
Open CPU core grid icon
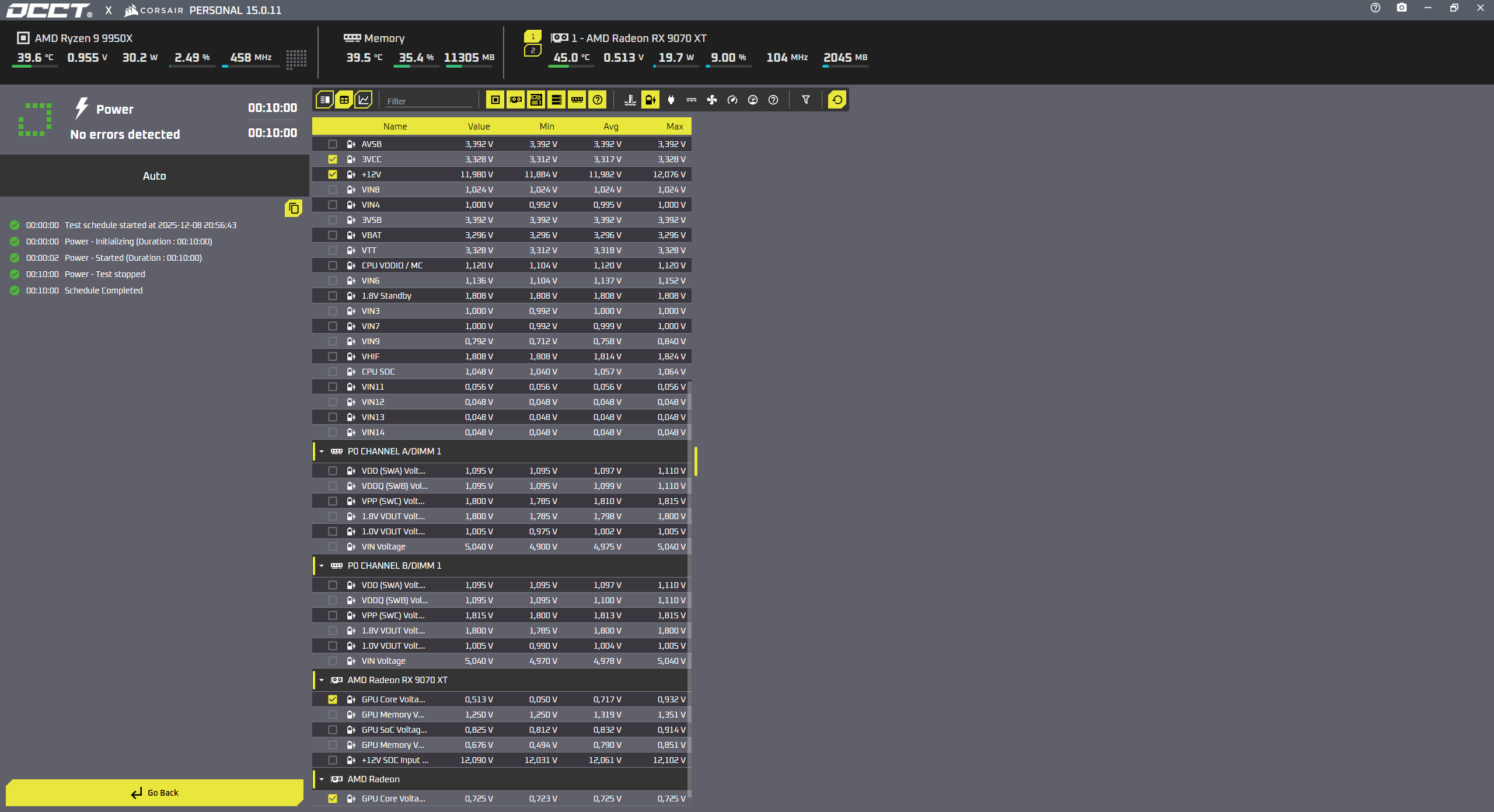pyautogui.click(x=296, y=59)
